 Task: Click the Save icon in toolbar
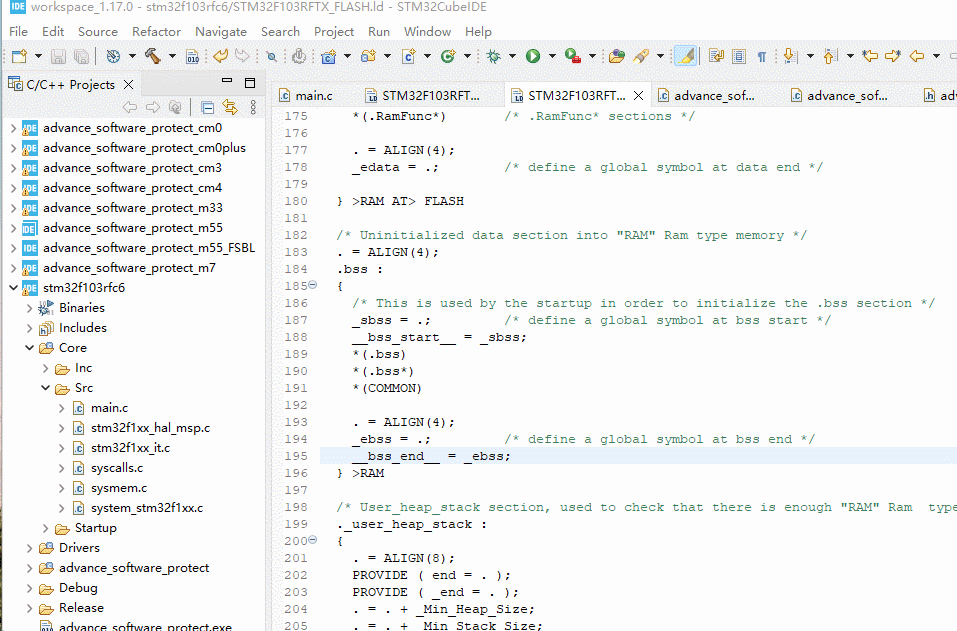point(58,57)
